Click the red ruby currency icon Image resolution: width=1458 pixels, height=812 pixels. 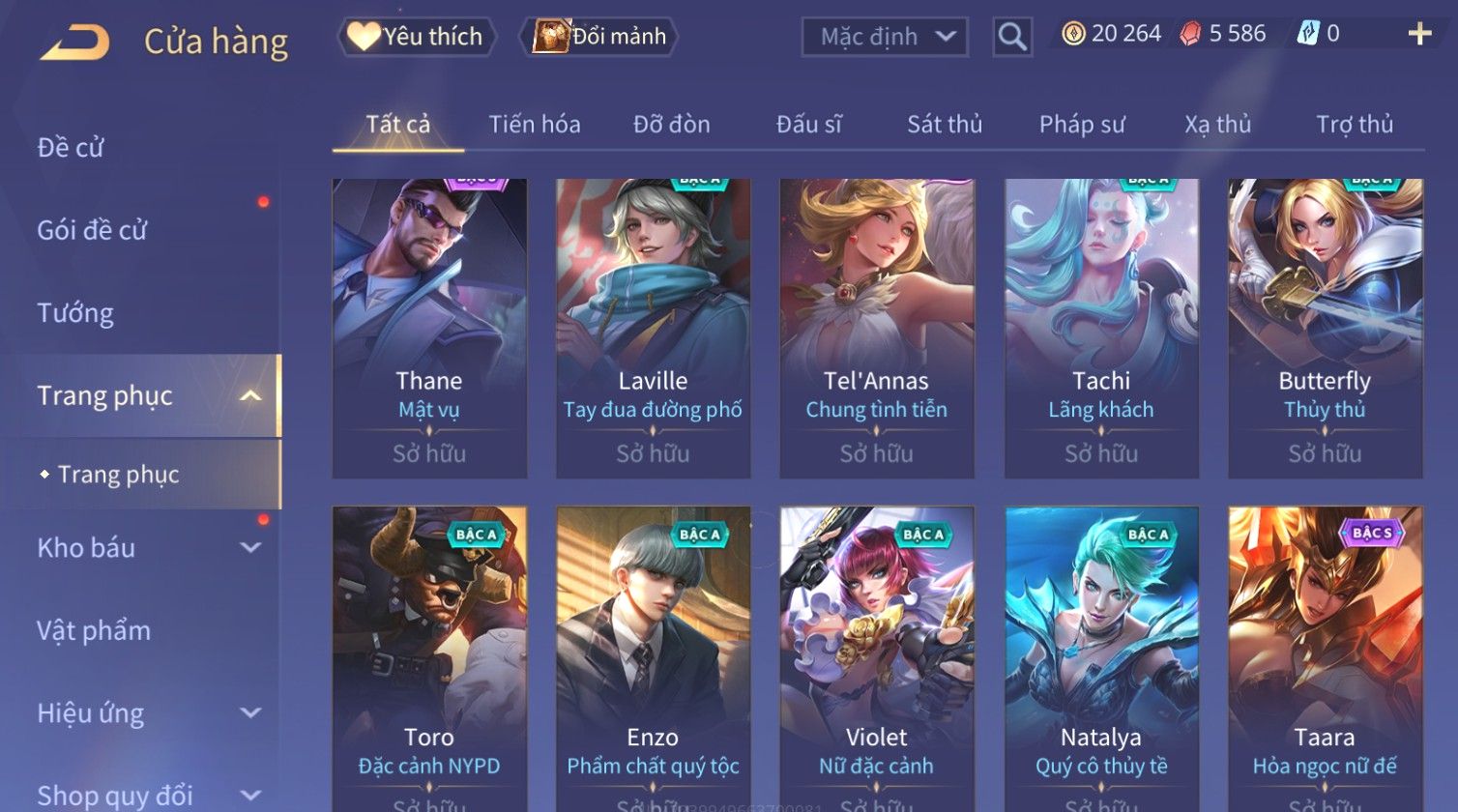click(1190, 34)
